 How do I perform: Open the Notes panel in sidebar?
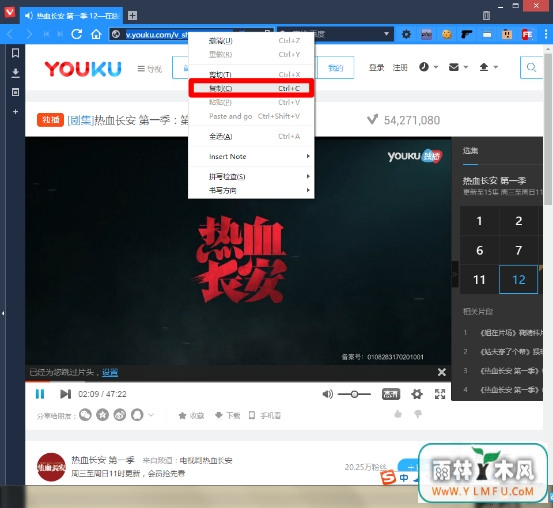15,92
